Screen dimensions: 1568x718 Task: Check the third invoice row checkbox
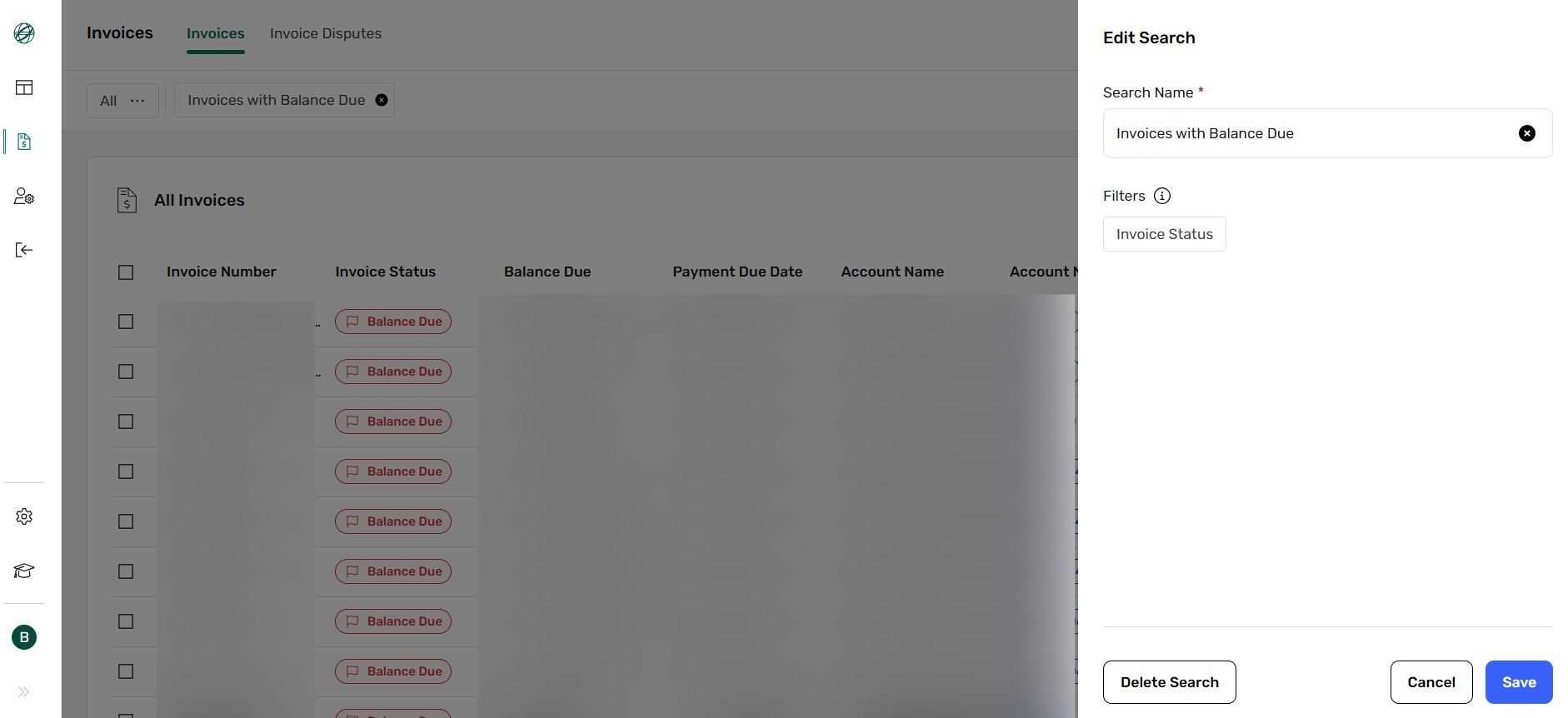click(x=126, y=421)
